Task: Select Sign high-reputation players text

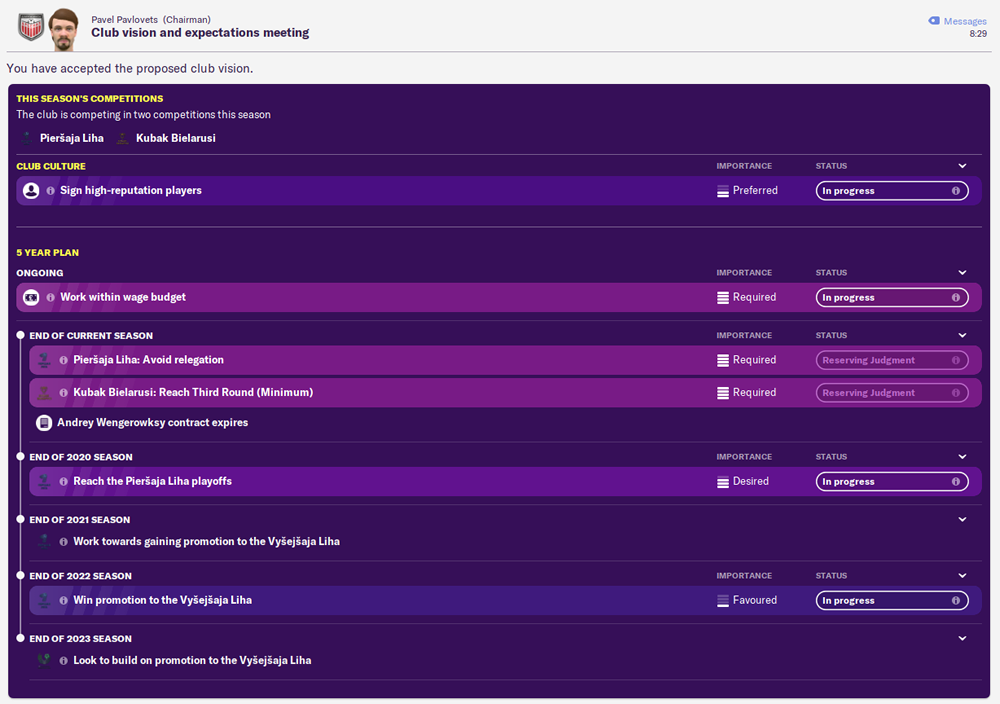Action: pyautogui.click(x=131, y=191)
